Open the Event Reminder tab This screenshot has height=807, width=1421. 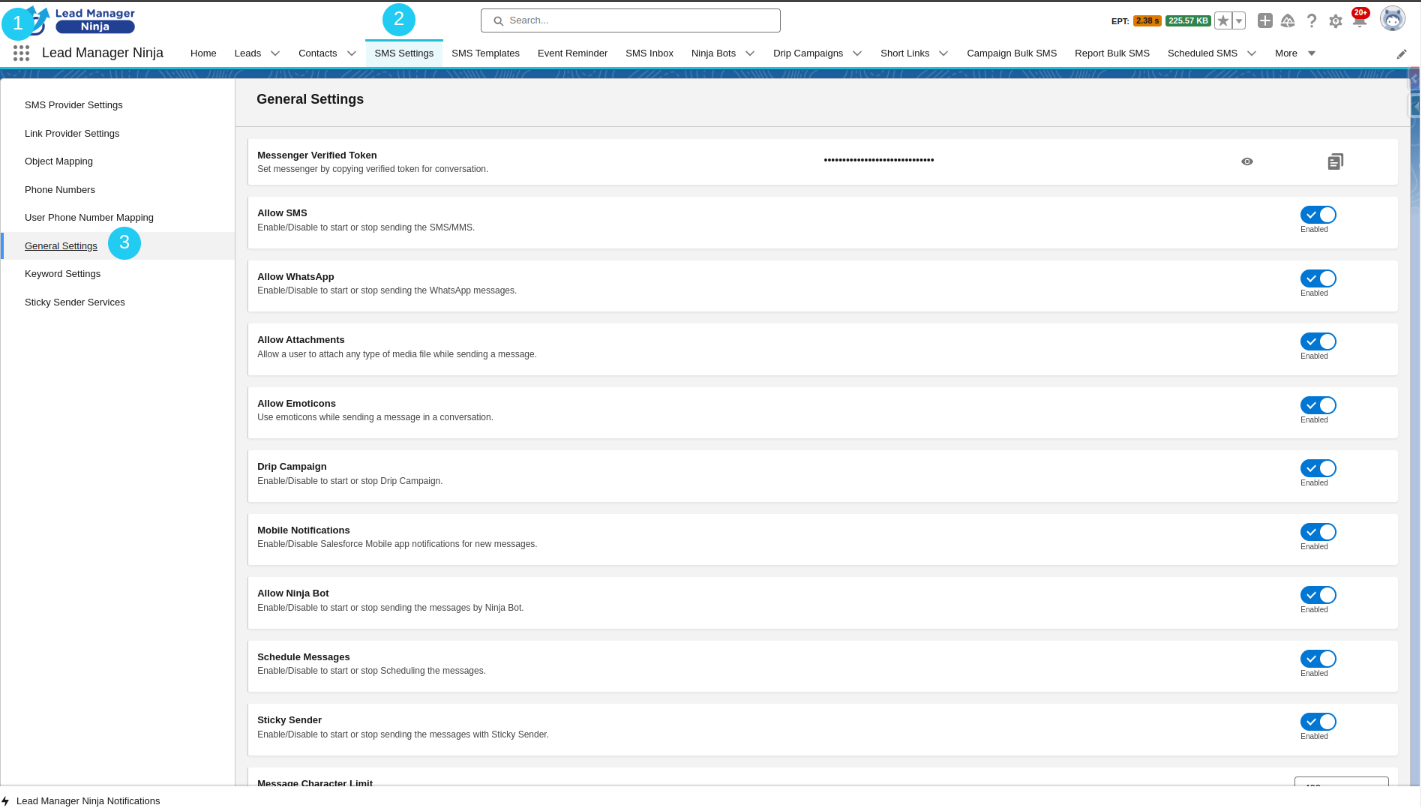(572, 53)
